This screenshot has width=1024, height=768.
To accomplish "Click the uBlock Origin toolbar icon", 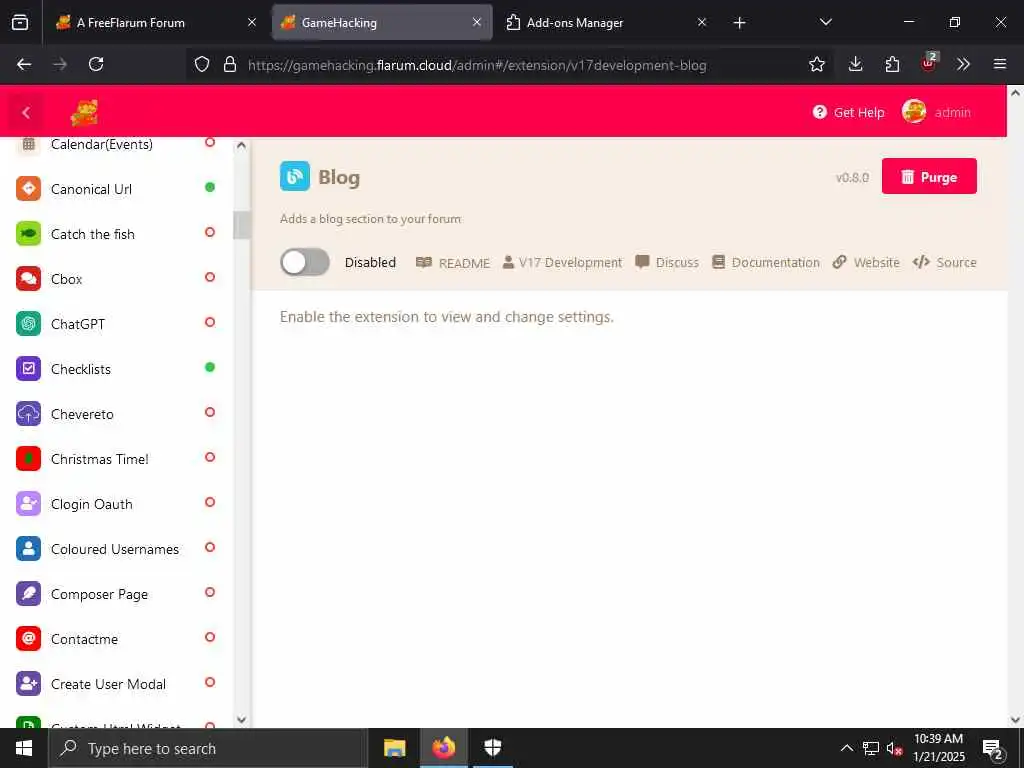I will pos(929,63).
